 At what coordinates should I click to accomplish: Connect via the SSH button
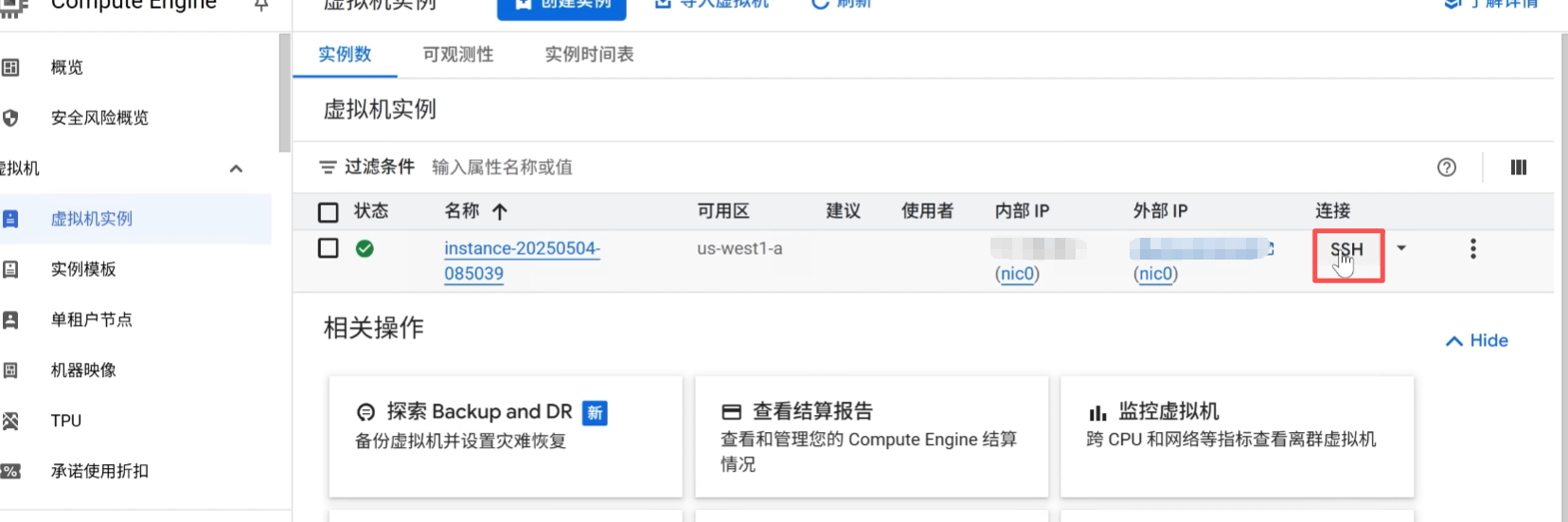pos(1347,250)
